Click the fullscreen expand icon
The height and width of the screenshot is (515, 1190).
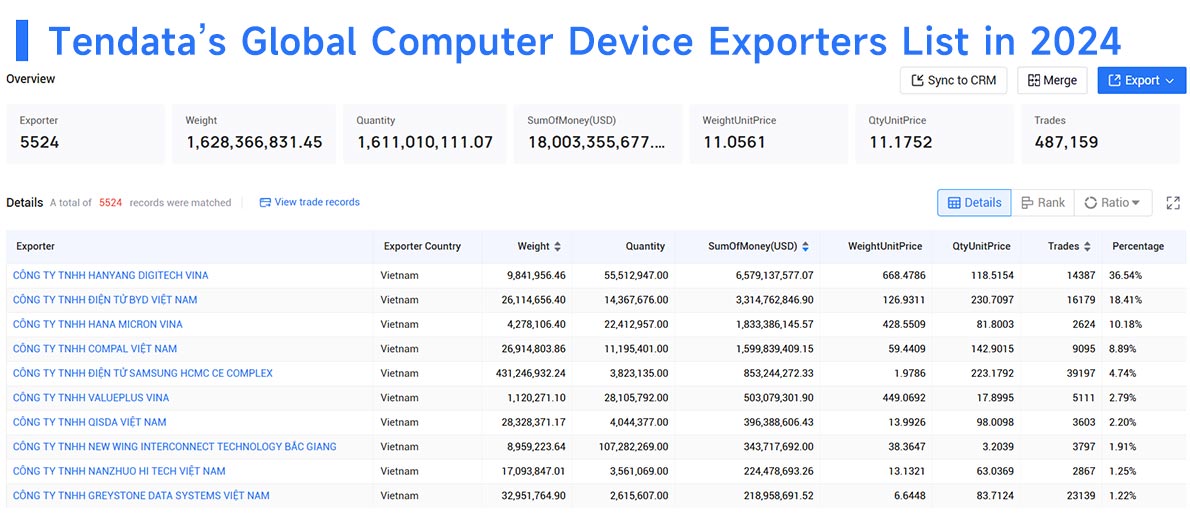click(1173, 203)
